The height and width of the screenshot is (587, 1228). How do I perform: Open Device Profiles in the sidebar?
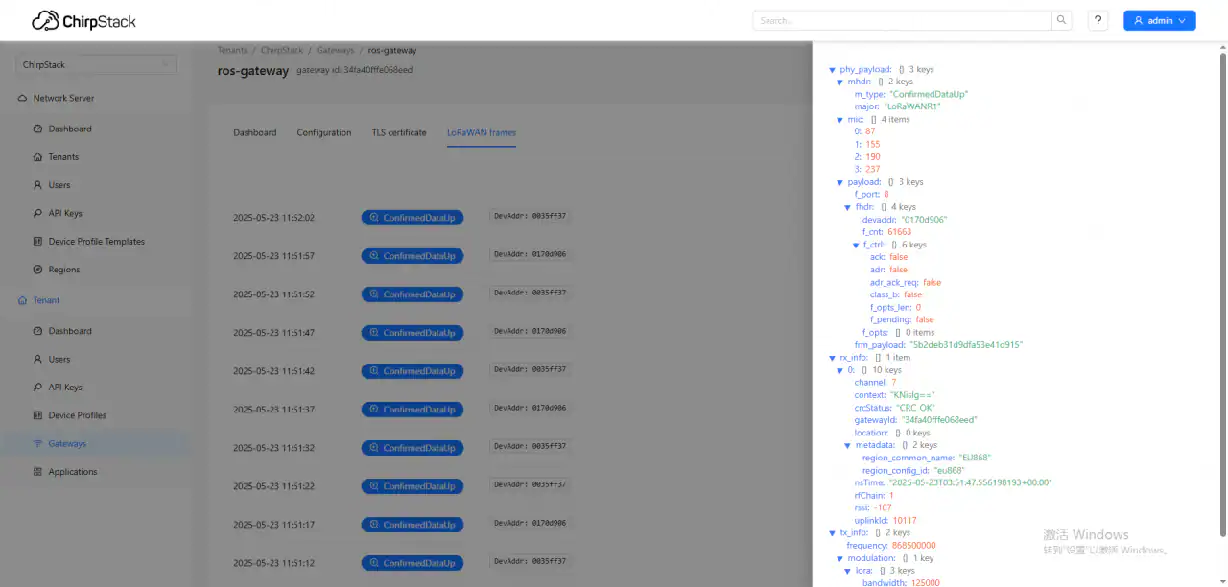pos(77,415)
